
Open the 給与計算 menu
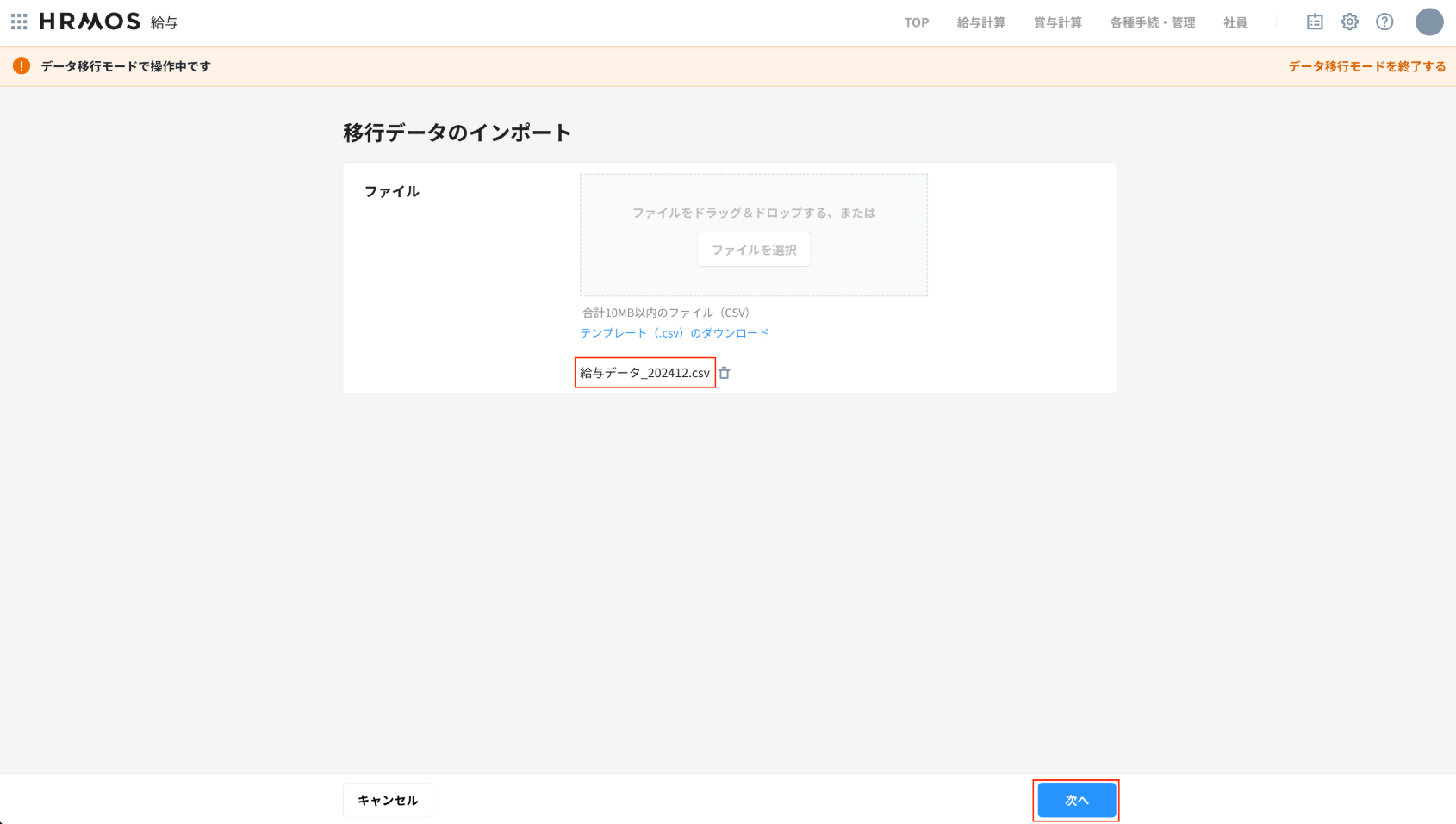pyautogui.click(x=980, y=22)
